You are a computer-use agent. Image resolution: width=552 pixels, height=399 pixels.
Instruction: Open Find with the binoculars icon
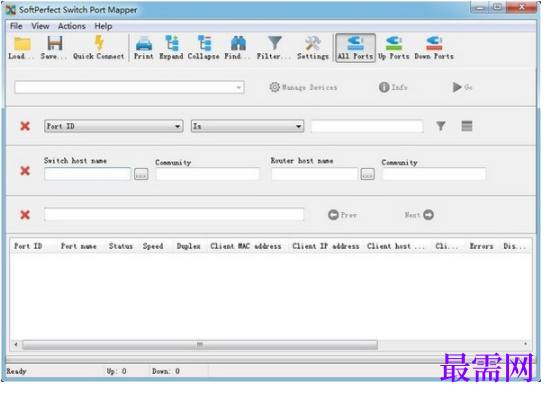pyautogui.click(x=238, y=43)
